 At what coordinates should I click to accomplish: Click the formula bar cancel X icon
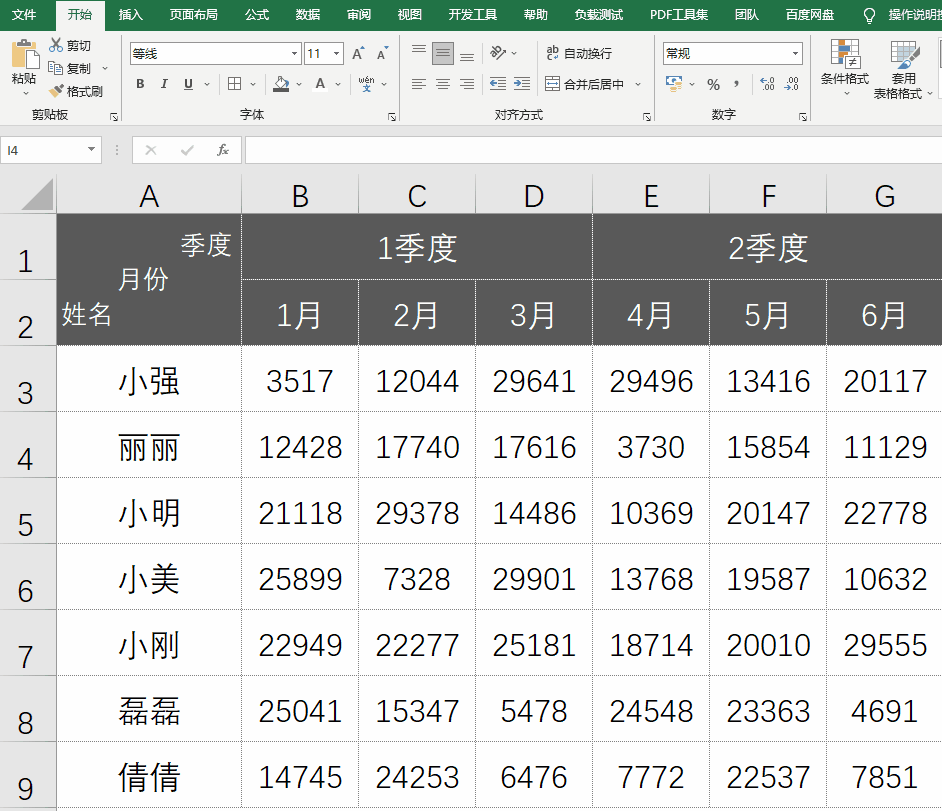tap(151, 150)
